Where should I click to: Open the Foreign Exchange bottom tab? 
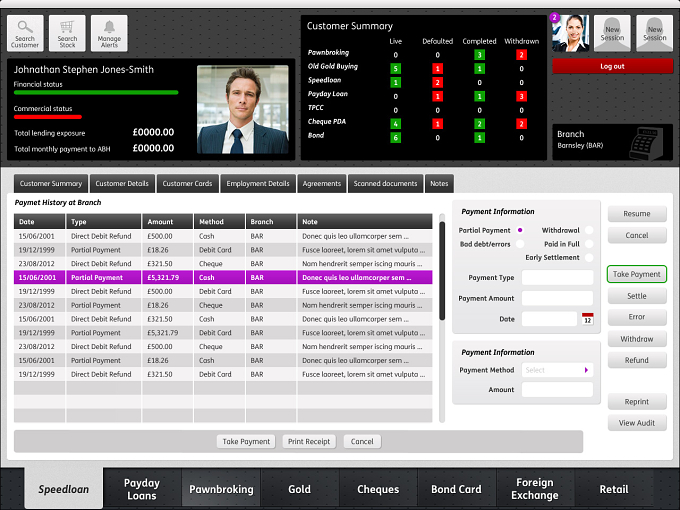coord(535,489)
